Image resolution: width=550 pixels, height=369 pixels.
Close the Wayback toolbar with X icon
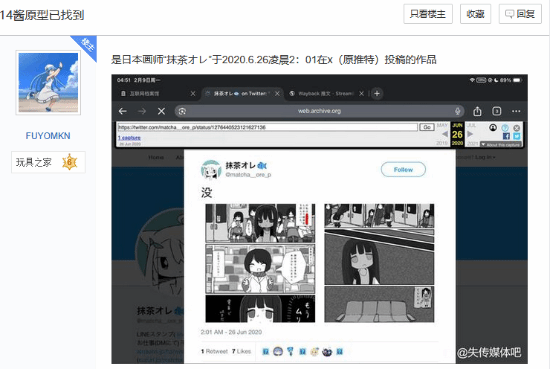516,128
